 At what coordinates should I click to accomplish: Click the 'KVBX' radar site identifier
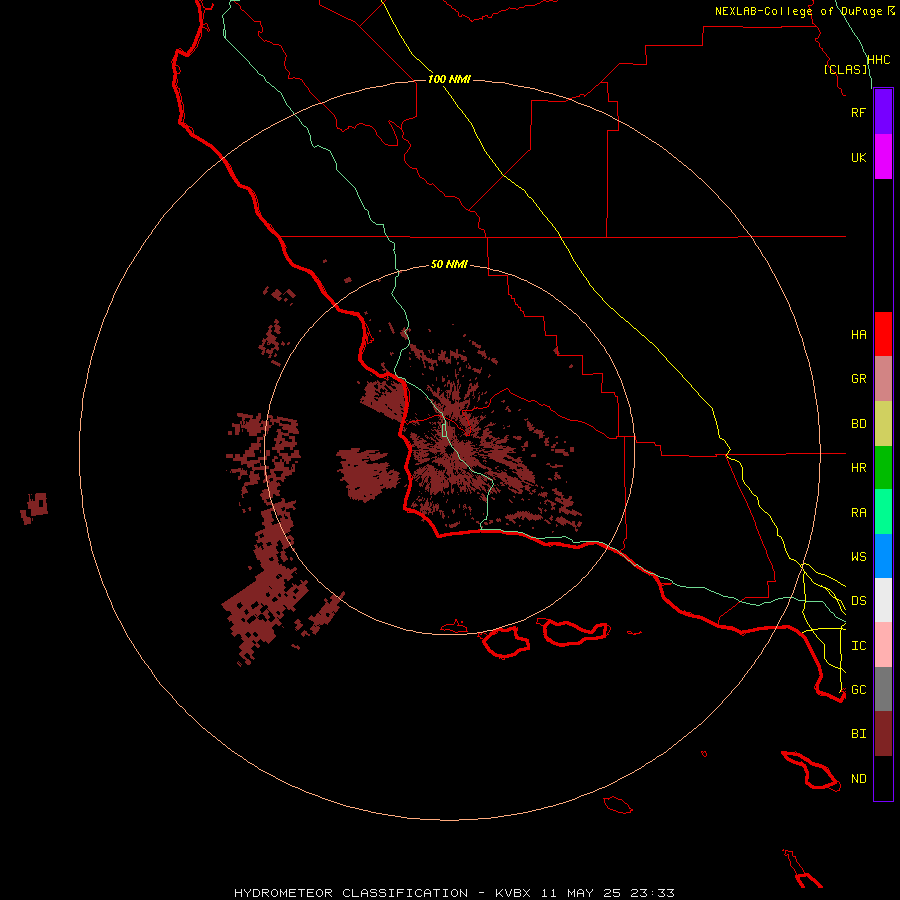(513, 893)
